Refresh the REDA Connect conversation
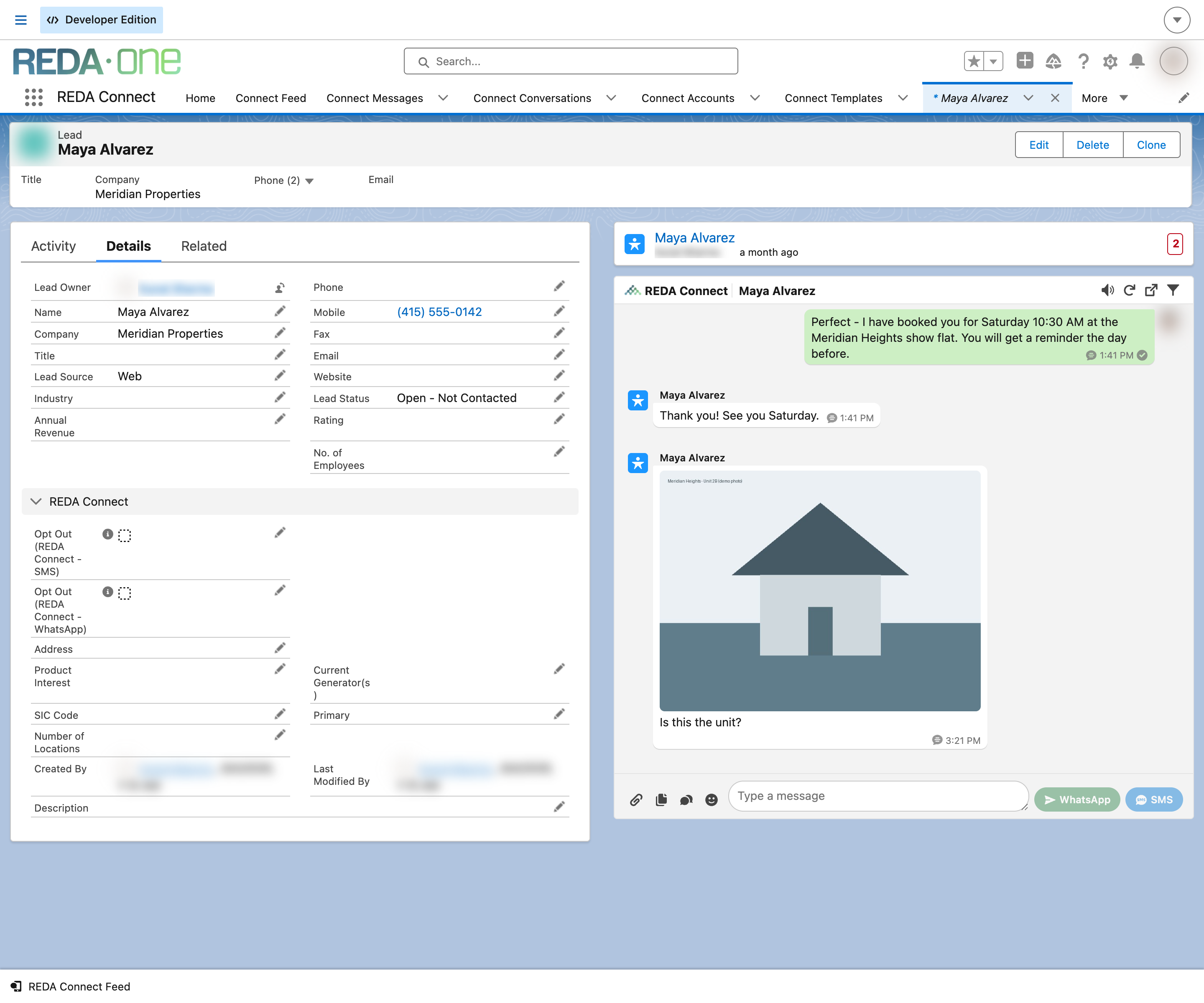This screenshot has height=1003, width=1204. point(1130,290)
